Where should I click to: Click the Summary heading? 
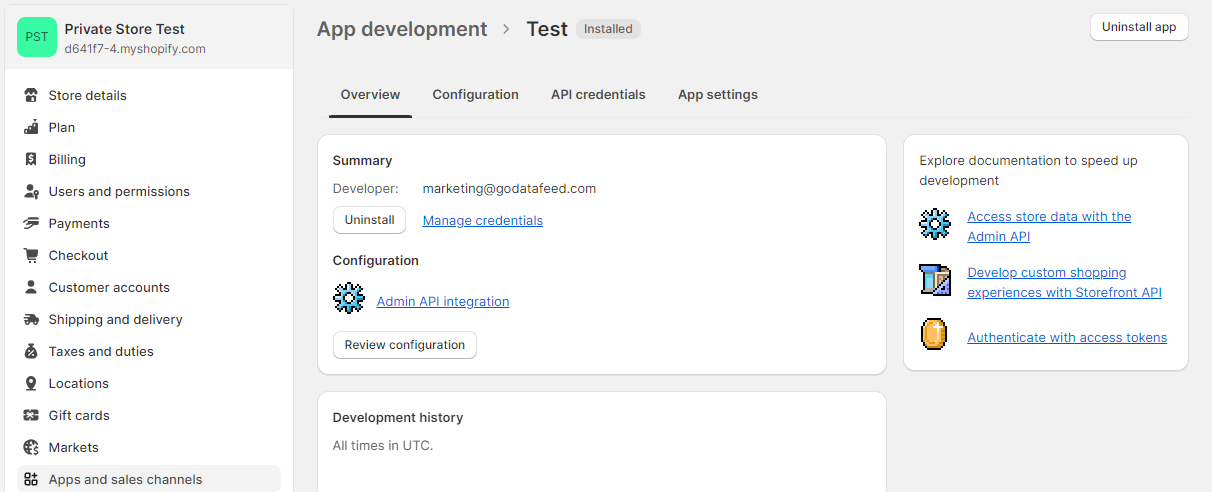(362, 160)
